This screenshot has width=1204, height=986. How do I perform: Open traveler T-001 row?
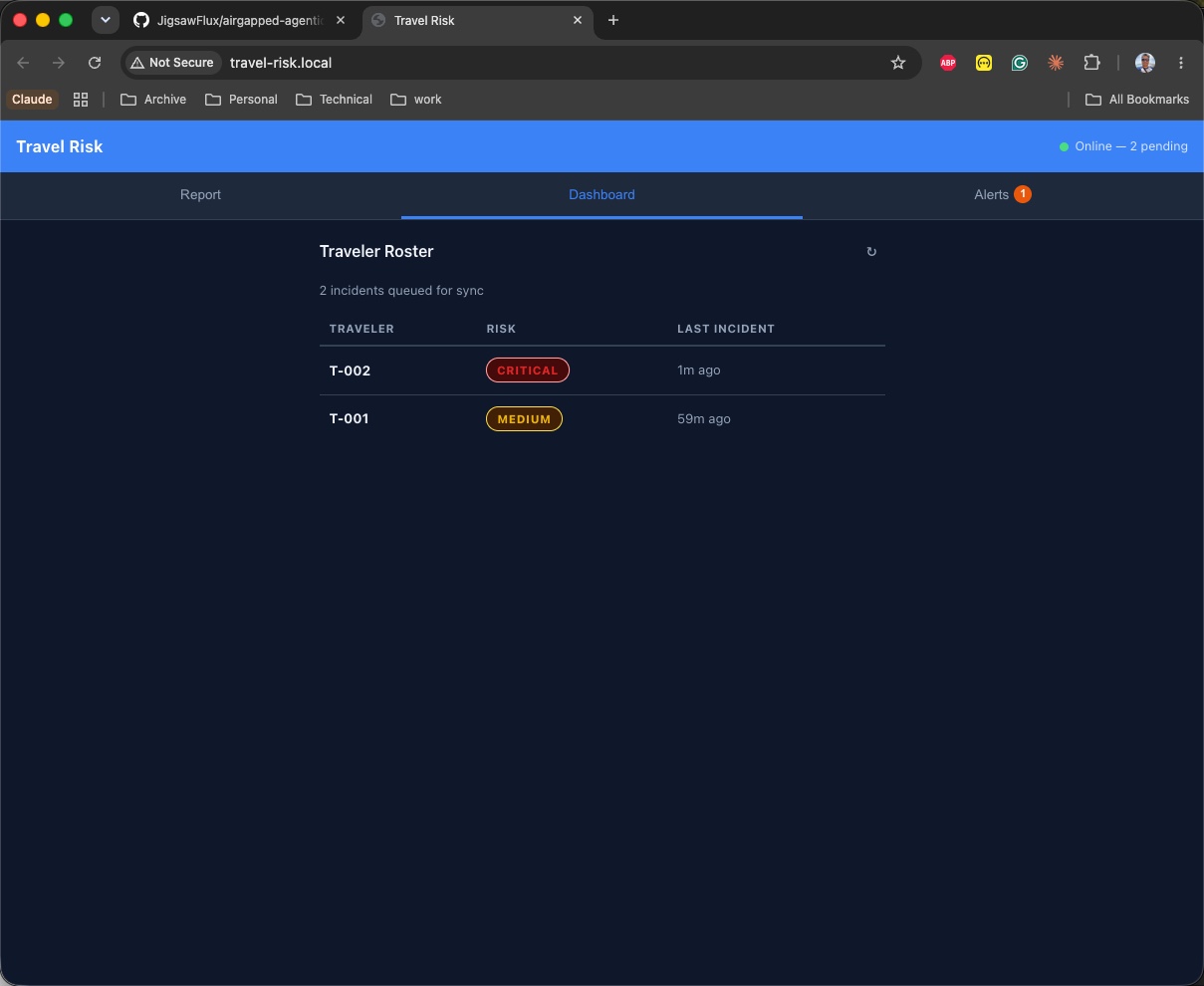602,419
